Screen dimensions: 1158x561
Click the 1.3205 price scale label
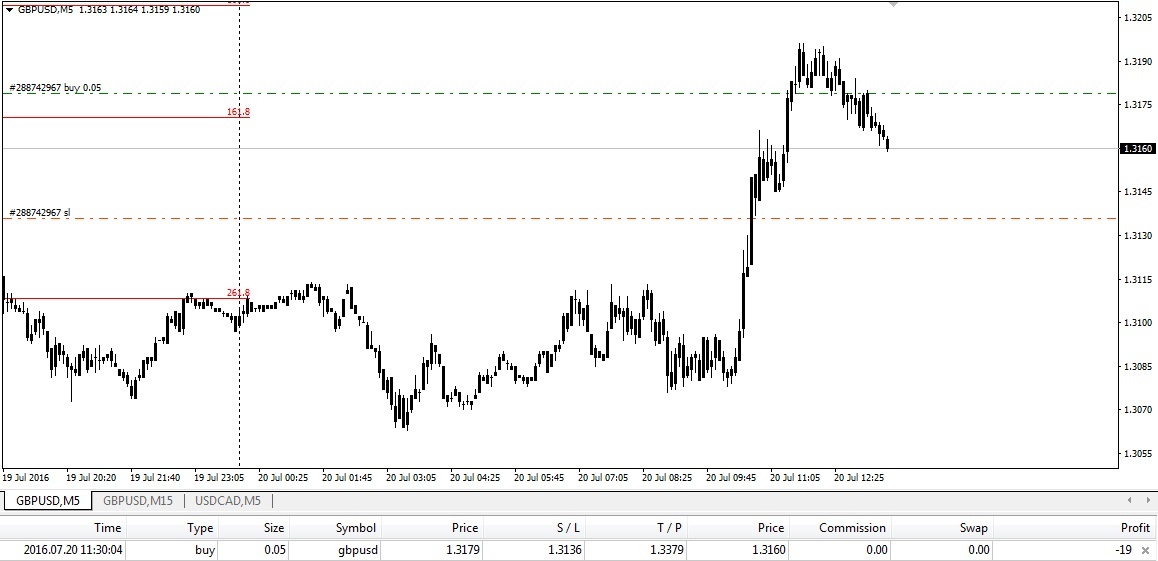(x=1137, y=18)
